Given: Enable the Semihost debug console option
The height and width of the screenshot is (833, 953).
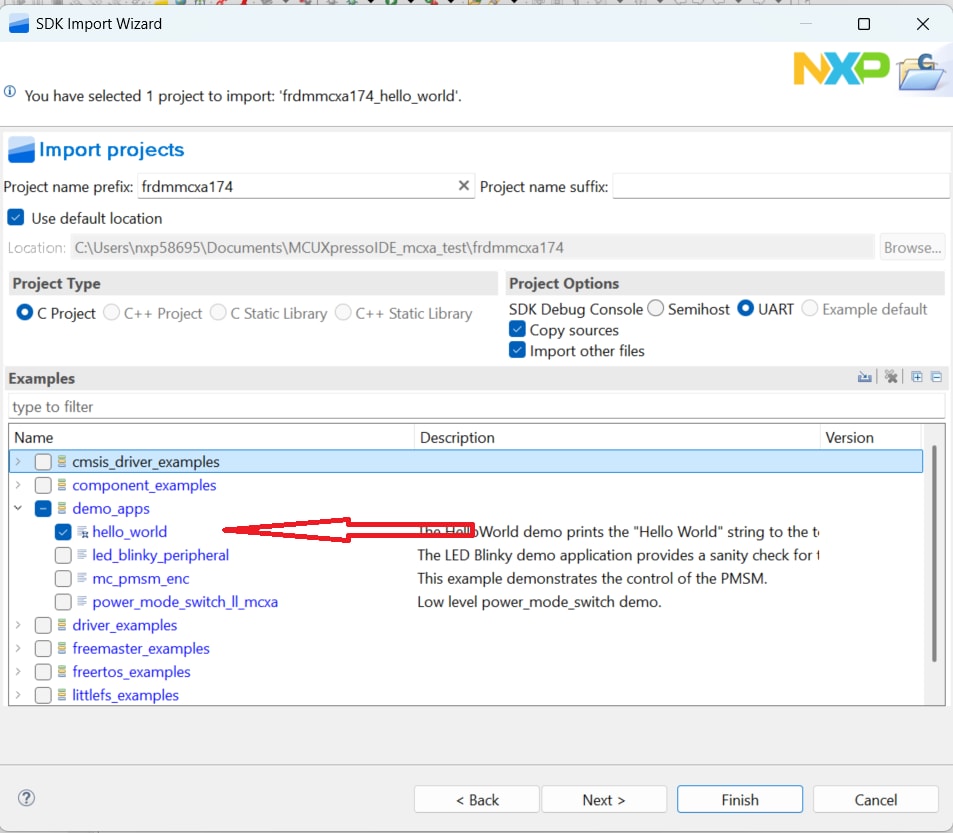Looking at the screenshot, I should (x=657, y=309).
